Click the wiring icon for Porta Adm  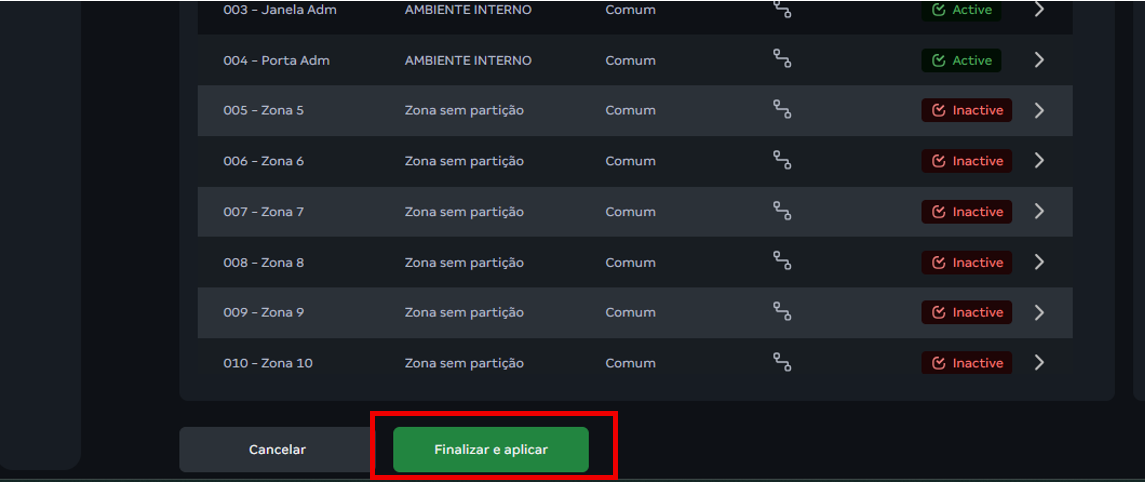[782, 60]
